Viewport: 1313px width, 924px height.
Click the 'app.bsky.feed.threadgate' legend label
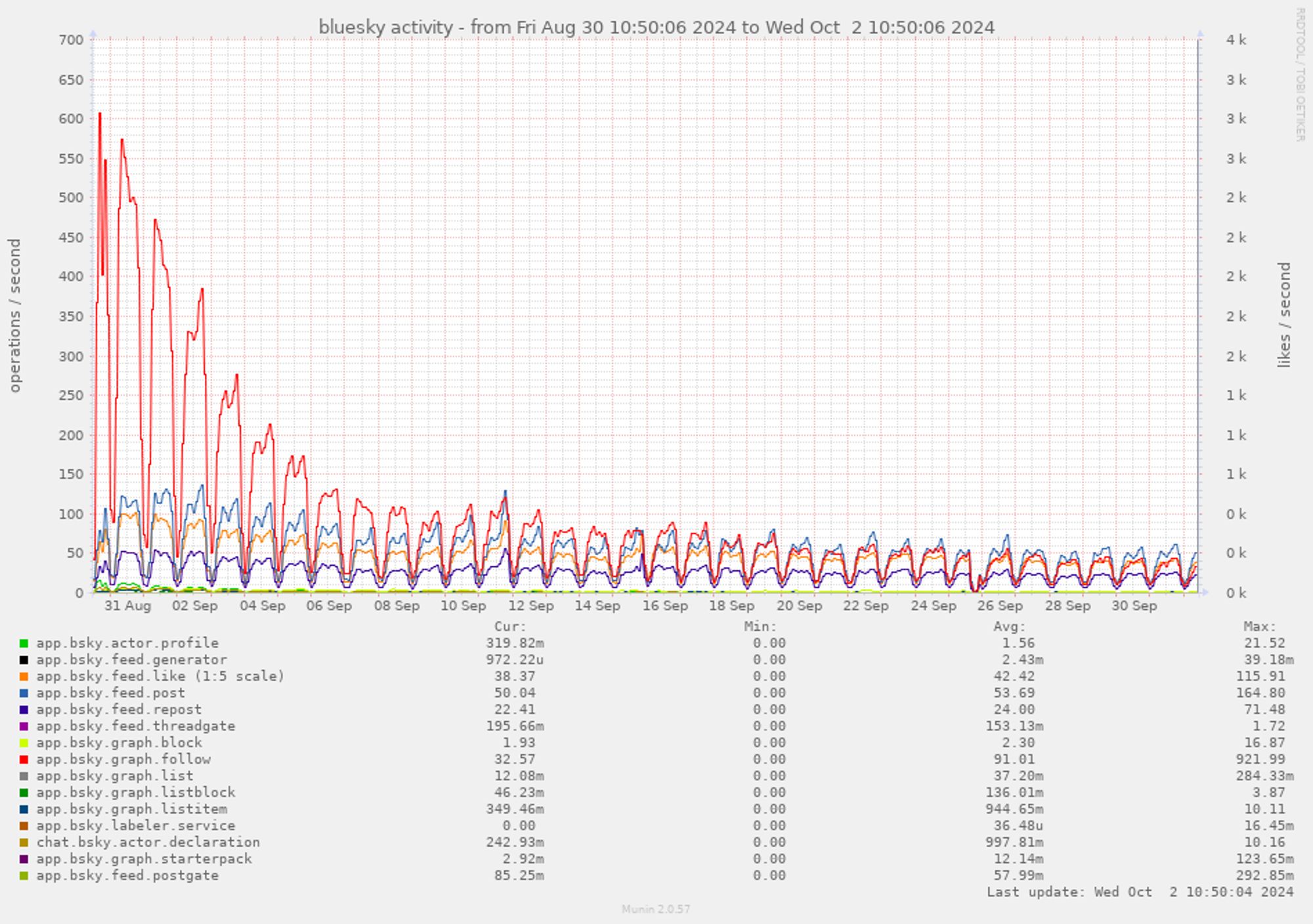click(135, 726)
